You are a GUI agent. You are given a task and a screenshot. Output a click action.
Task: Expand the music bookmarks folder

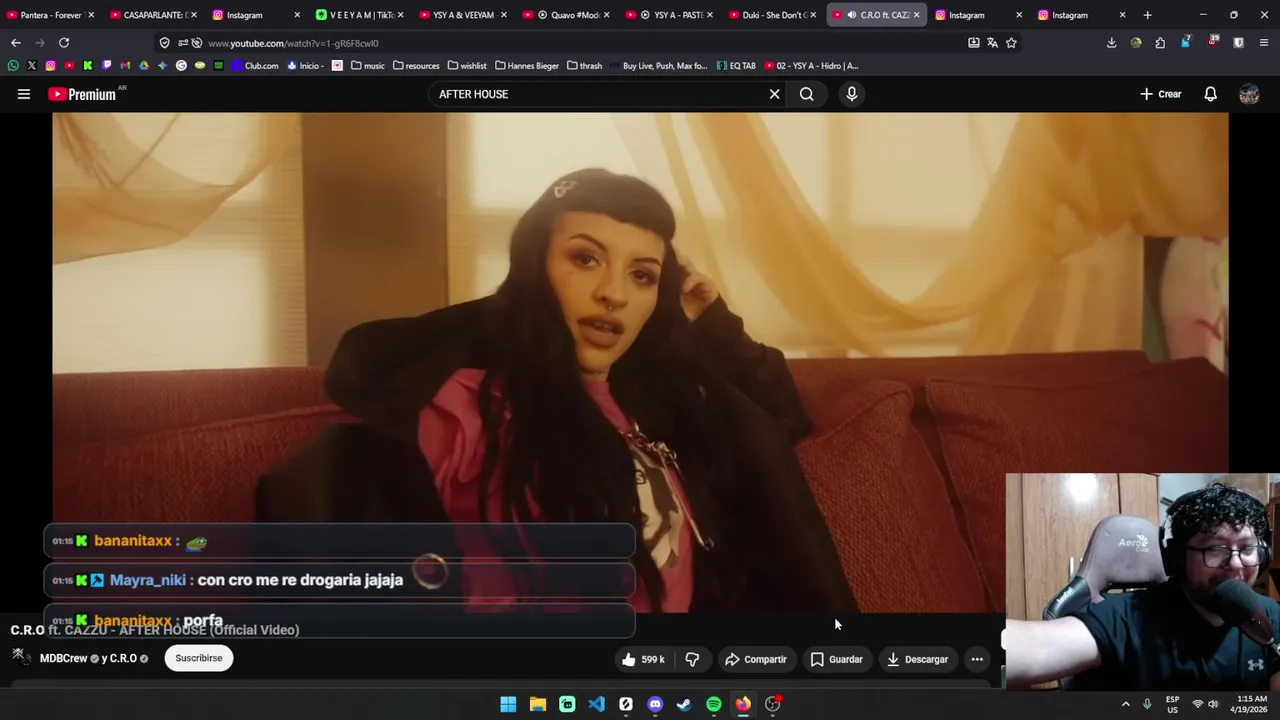coord(367,66)
